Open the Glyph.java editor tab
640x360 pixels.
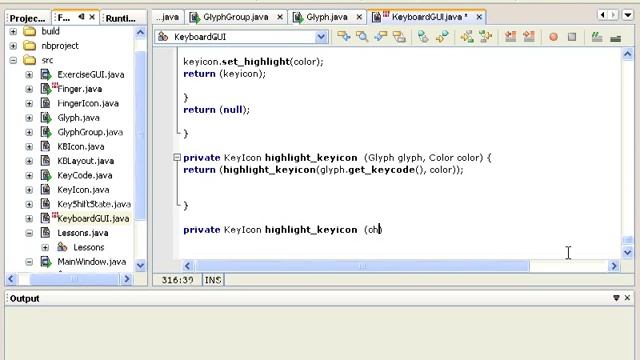click(327, 17)
